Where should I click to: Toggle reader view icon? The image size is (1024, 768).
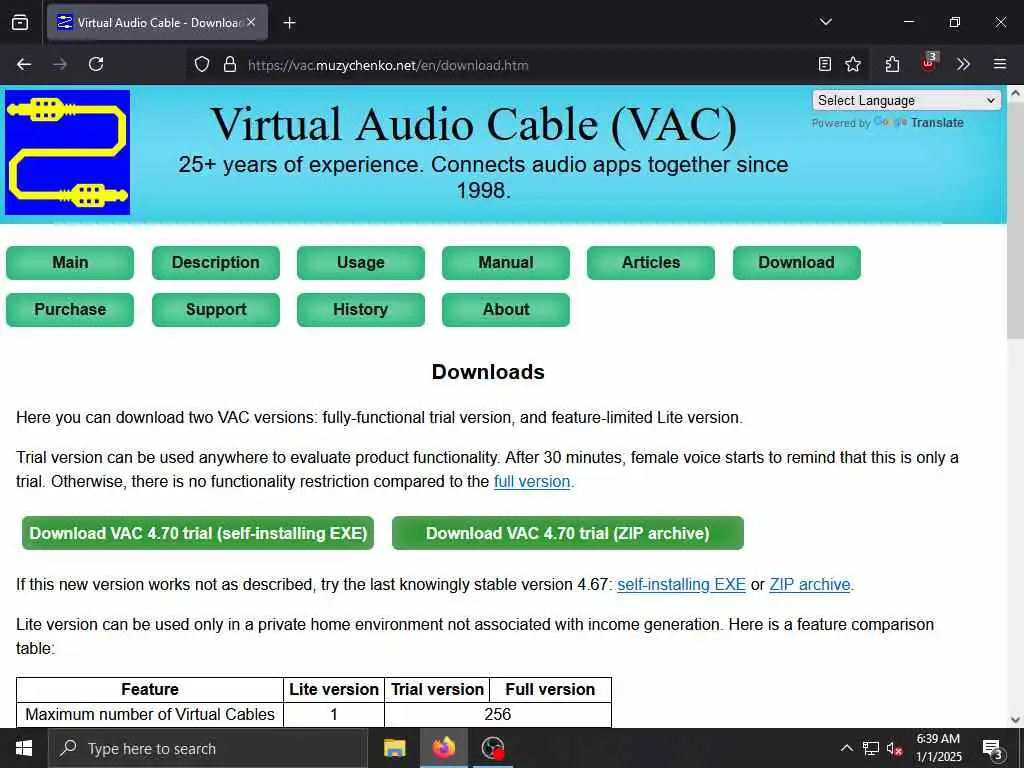pyautogui.click(x=825, y=64)
